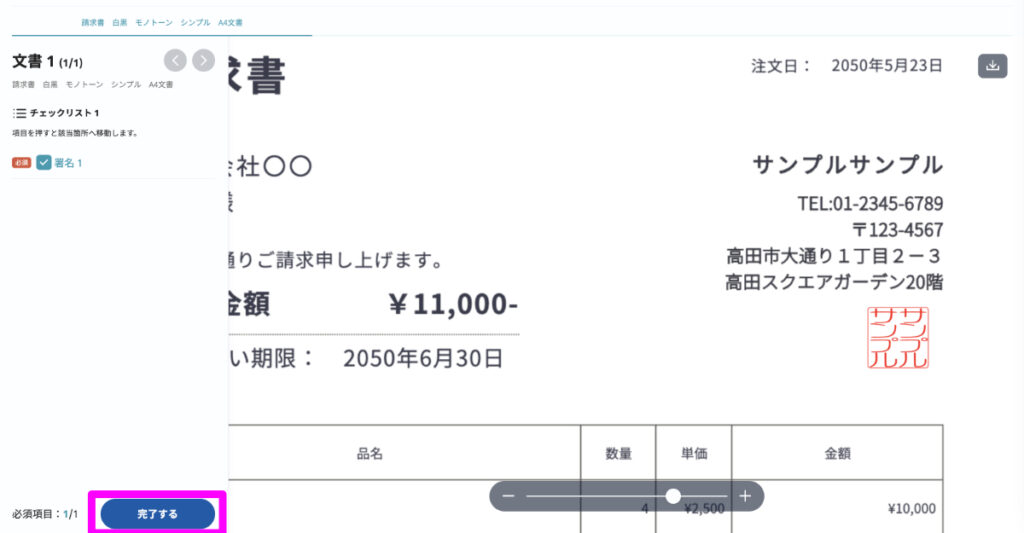Zoom out with the minus icon
Viewport: 1024px width, 533px height.
tap(509, 496)
